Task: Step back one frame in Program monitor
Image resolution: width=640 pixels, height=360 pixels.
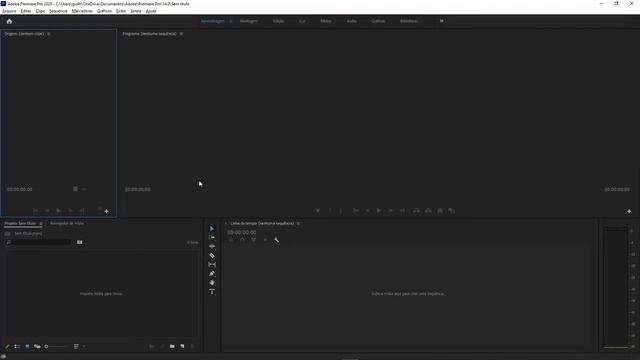Action: click(x=367, y=211)
